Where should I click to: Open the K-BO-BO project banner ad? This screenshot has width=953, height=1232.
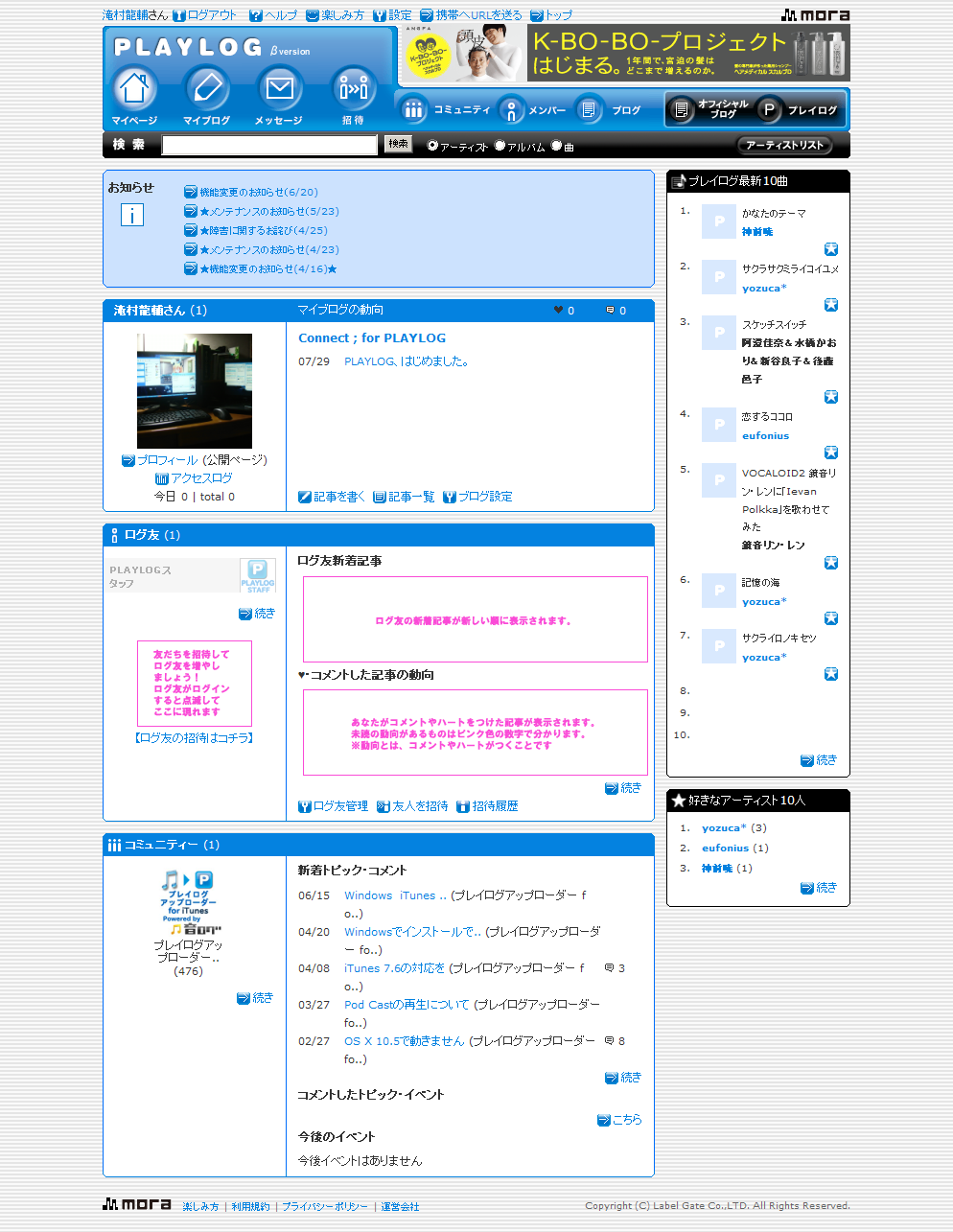[x=624, y=53]
